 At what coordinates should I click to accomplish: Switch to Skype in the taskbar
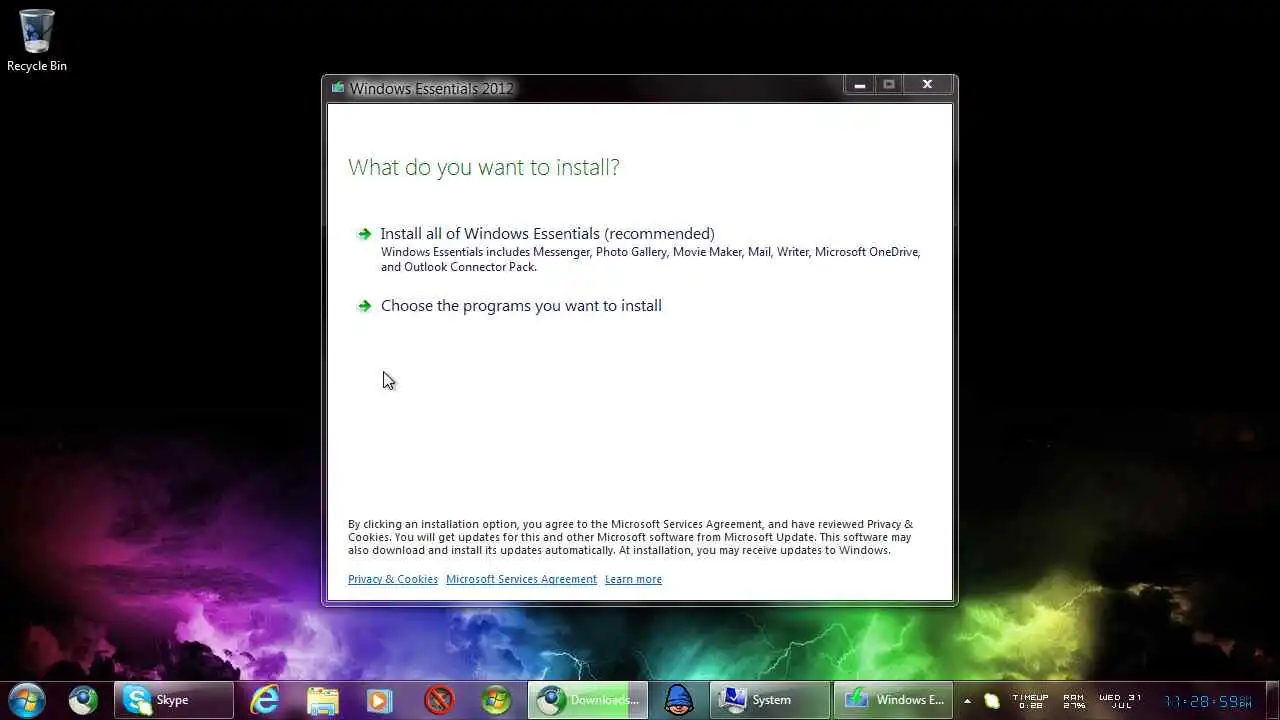point(173,700)
